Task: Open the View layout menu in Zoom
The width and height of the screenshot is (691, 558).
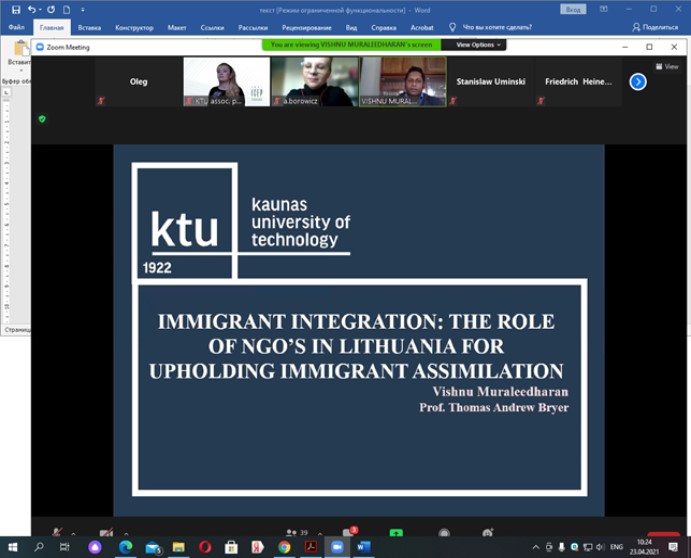Action: point(667,66)
